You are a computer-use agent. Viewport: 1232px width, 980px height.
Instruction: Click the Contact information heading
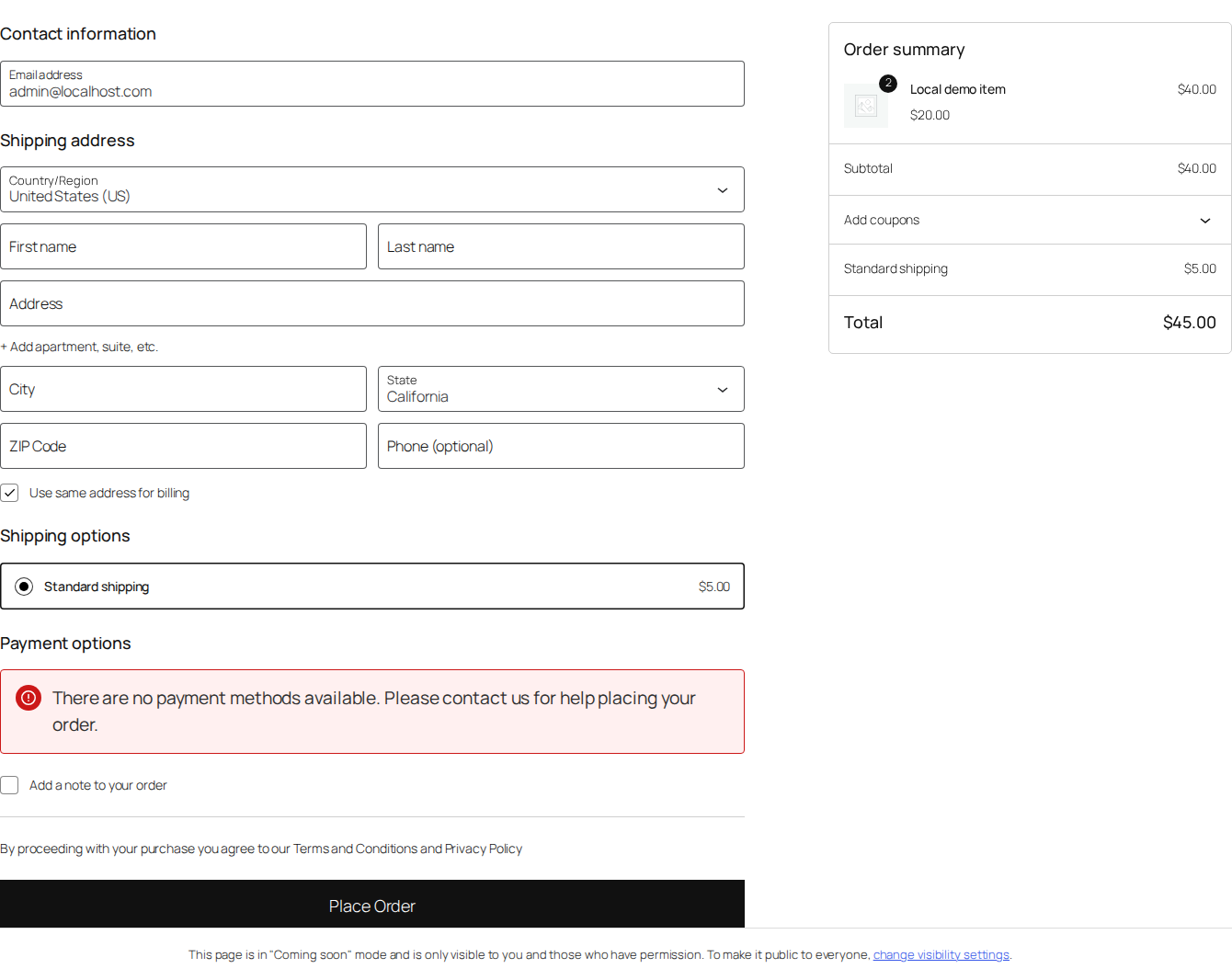point(78,34)
